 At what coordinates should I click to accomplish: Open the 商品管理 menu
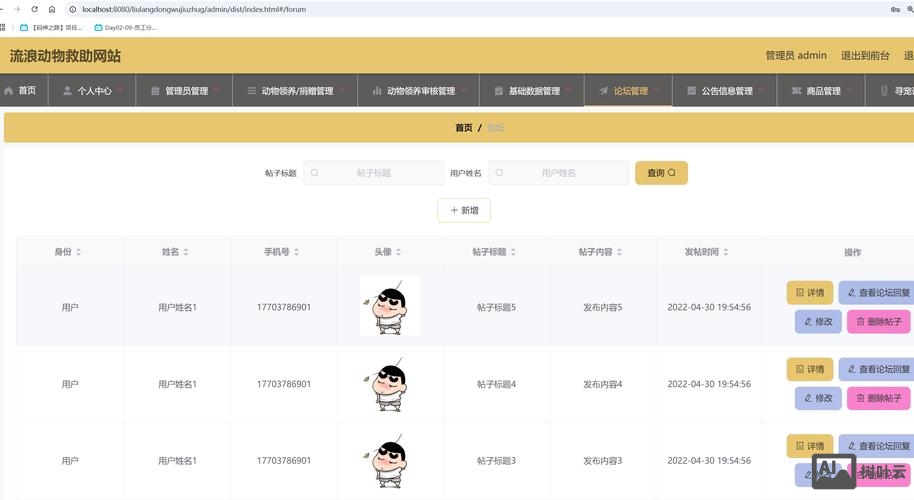(821, 90)
